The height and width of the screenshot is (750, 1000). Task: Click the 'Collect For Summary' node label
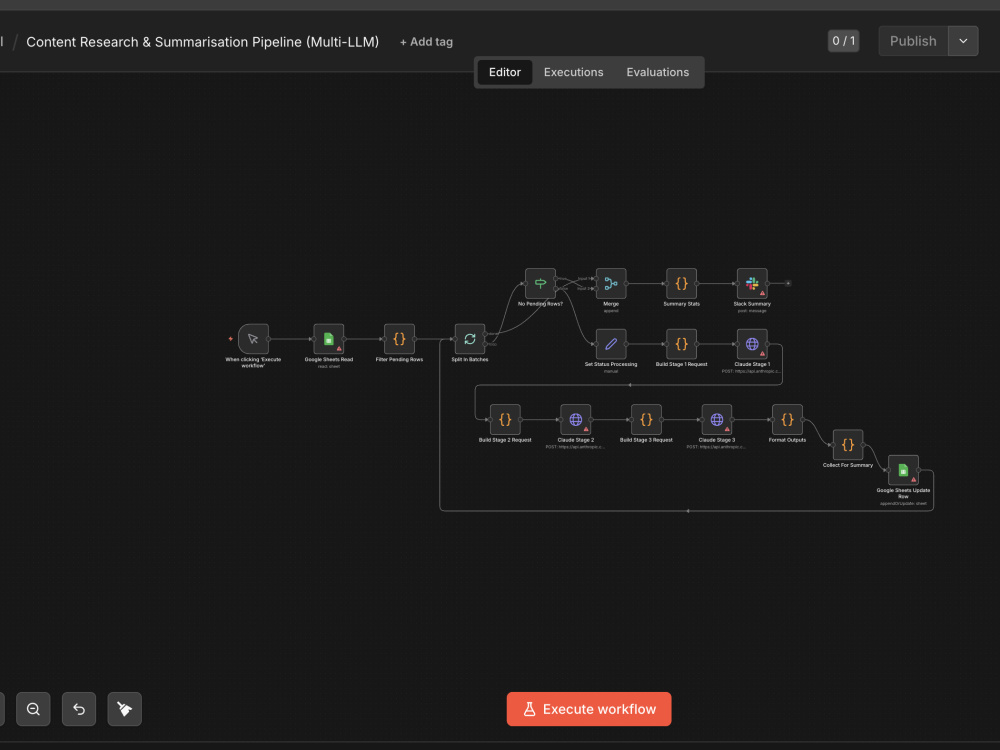pyautogui.click(x=848, y=465)
